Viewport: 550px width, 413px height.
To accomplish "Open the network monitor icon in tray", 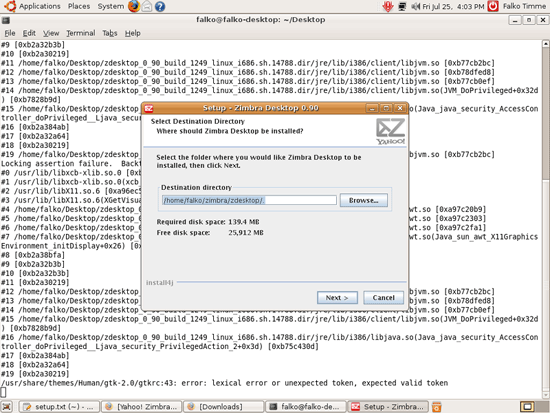I will [402, 6].
